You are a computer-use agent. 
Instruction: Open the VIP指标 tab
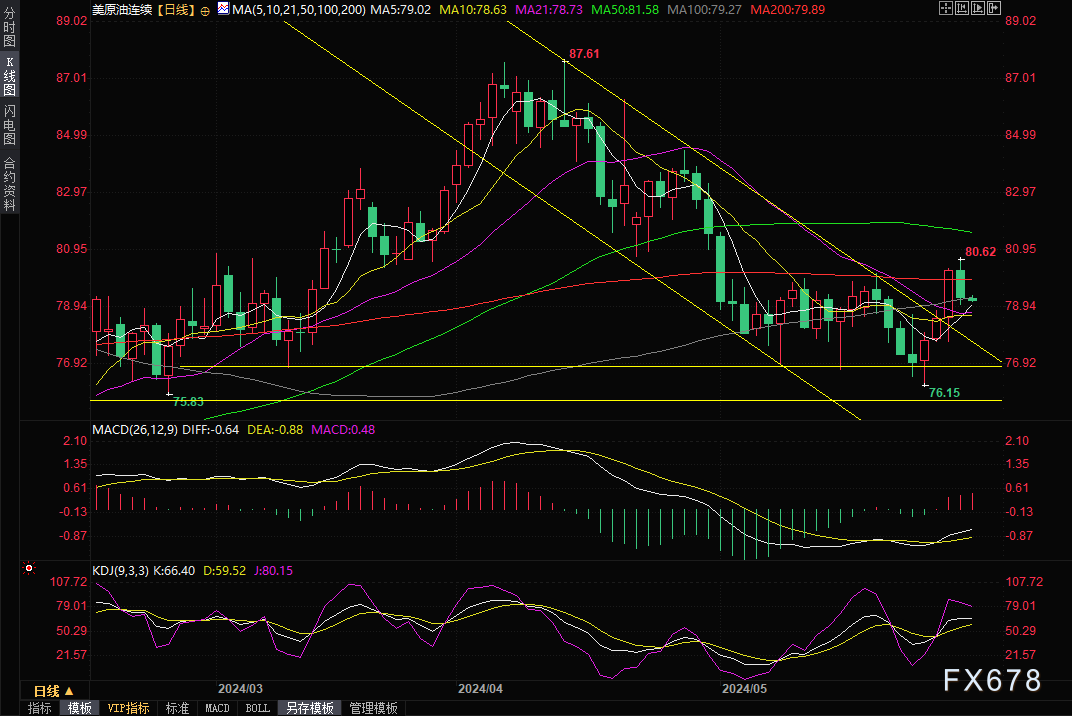click(128, 708)
